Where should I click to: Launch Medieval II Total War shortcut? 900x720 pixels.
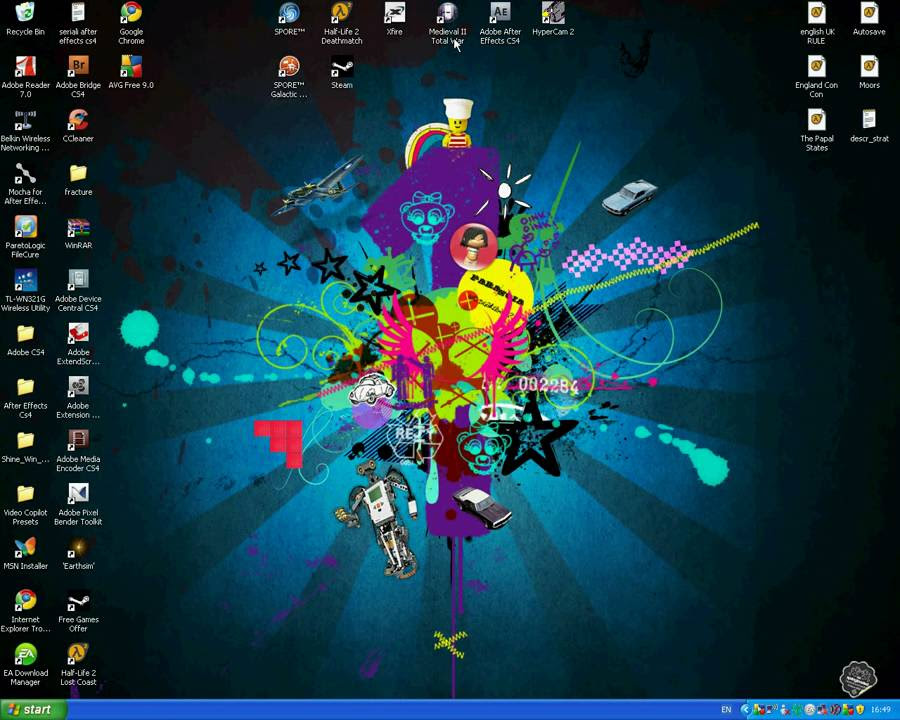click(447, 13)
